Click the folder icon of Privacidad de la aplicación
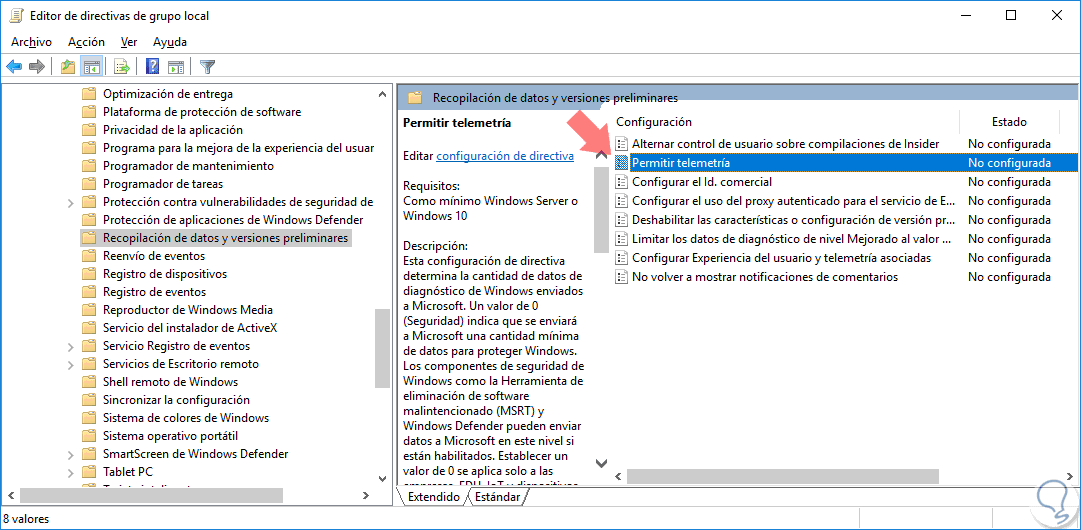Image resolution: width=1081 pixels, height=530 pixels. 88,130
